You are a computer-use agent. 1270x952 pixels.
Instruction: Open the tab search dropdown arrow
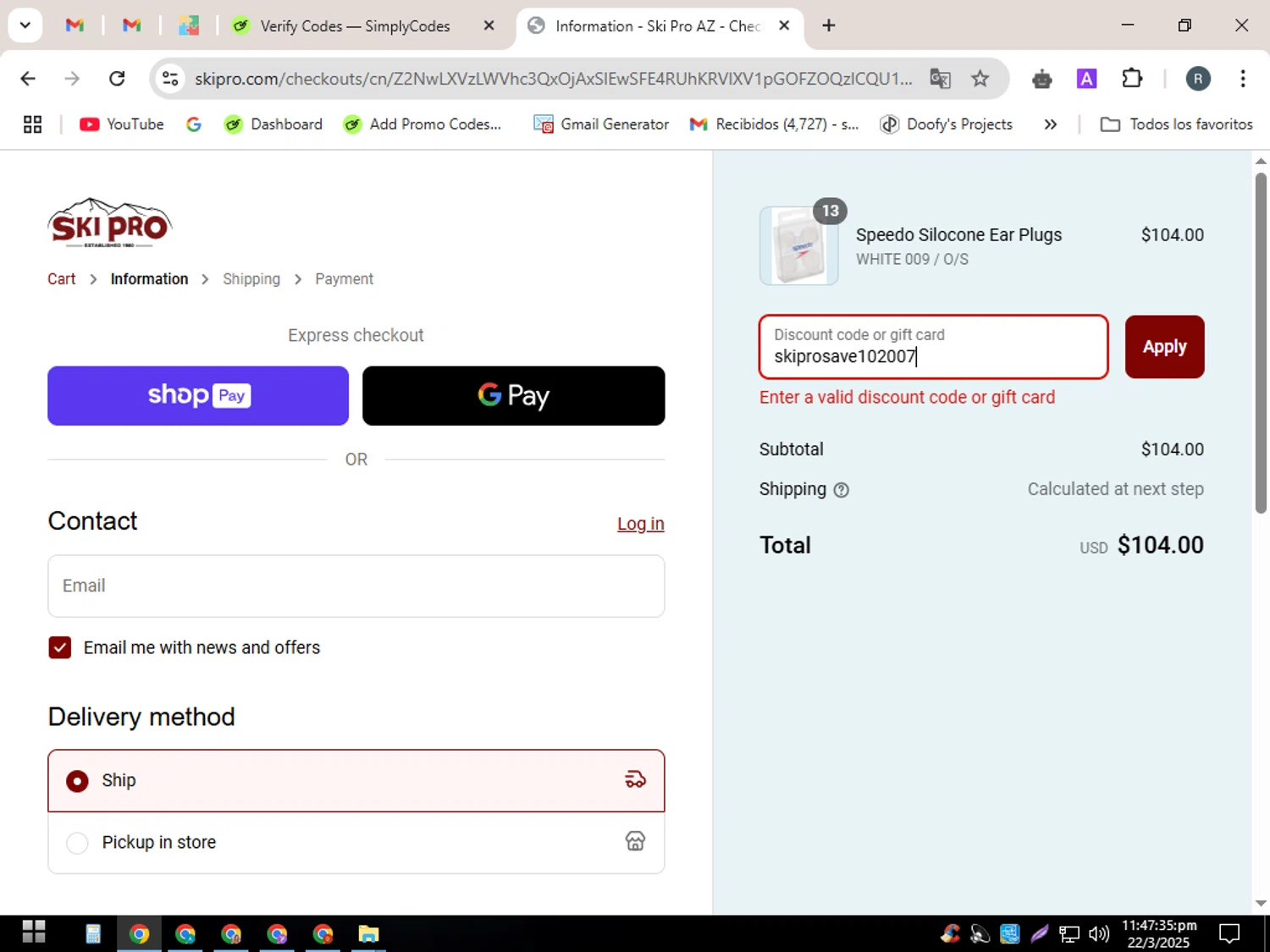pyautogui.click(x=25, y=25)
